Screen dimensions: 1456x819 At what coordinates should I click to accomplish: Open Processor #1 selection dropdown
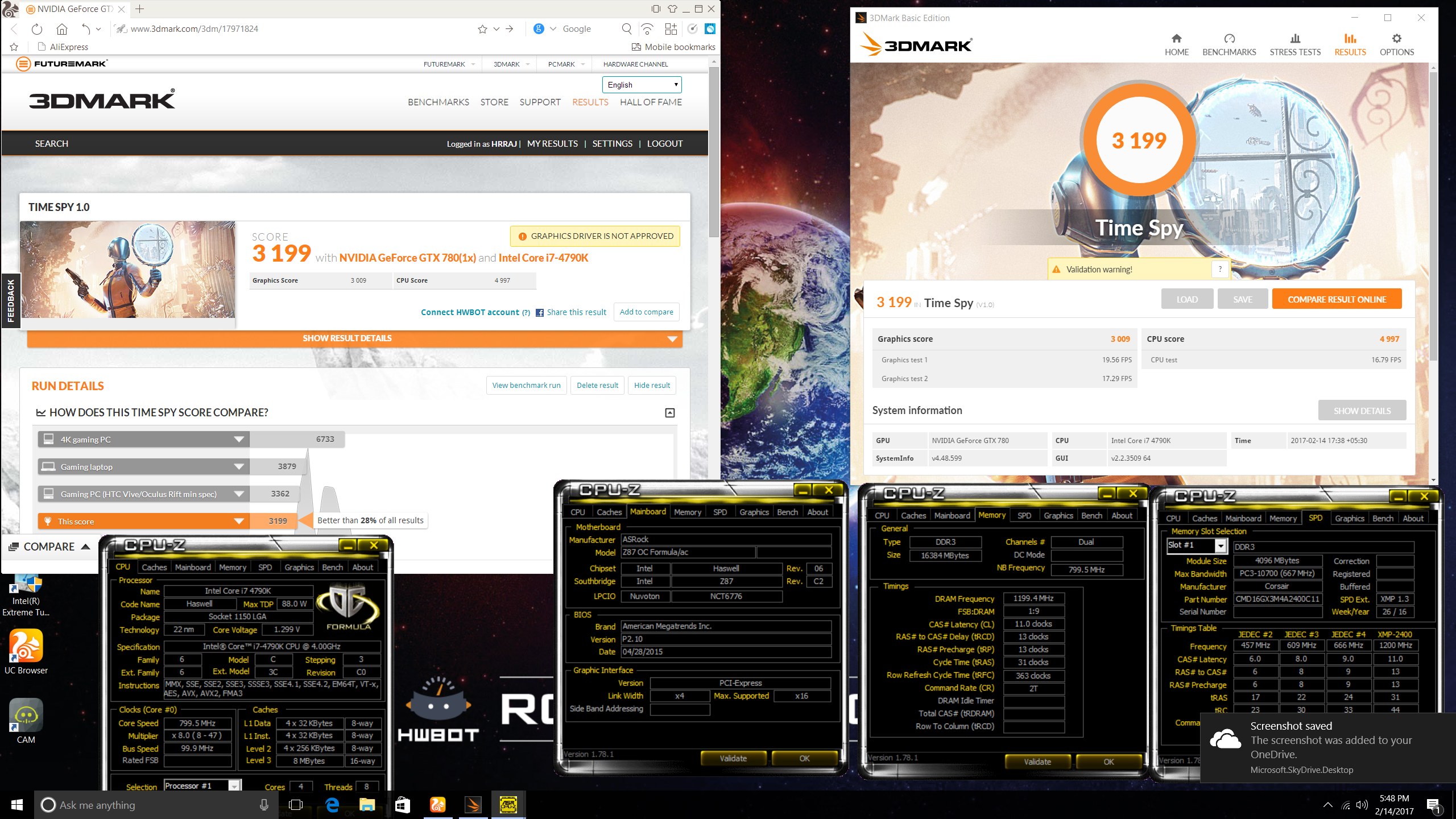[234, 786]
